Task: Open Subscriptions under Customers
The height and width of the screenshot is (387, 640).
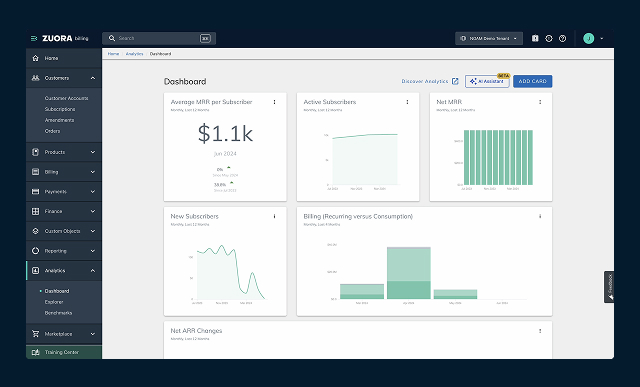Action: 60,109
